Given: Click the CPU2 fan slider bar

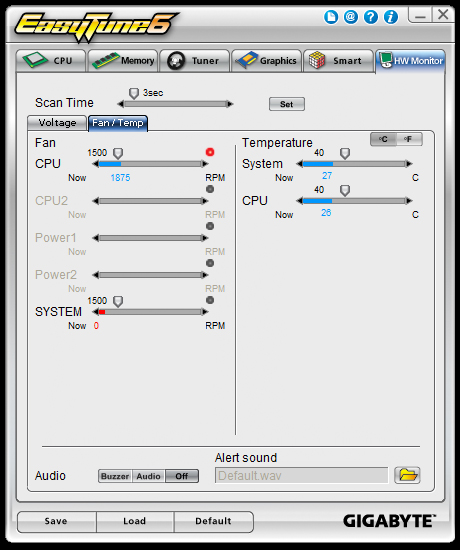Looking at the screenshot, I should [x=151, y=201].
